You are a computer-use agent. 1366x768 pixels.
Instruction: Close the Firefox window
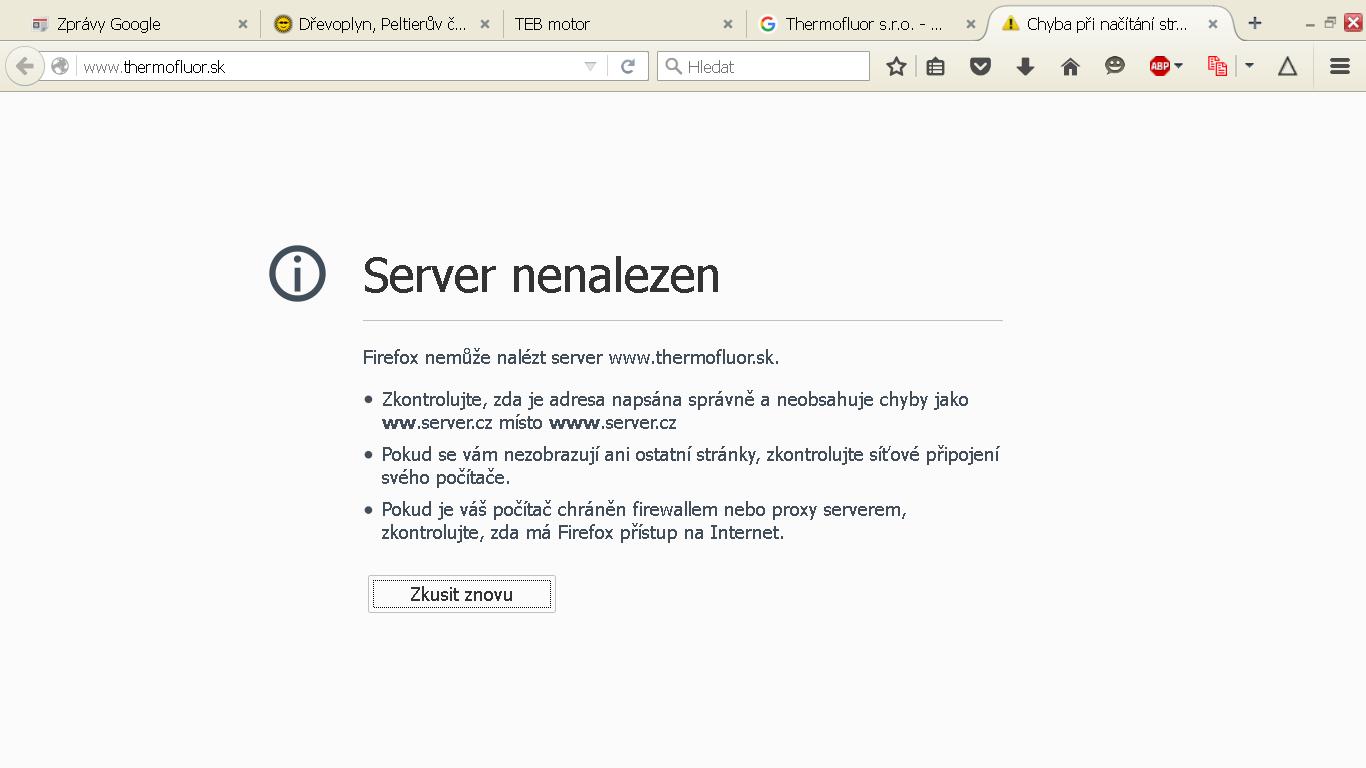pos(1353,22)
